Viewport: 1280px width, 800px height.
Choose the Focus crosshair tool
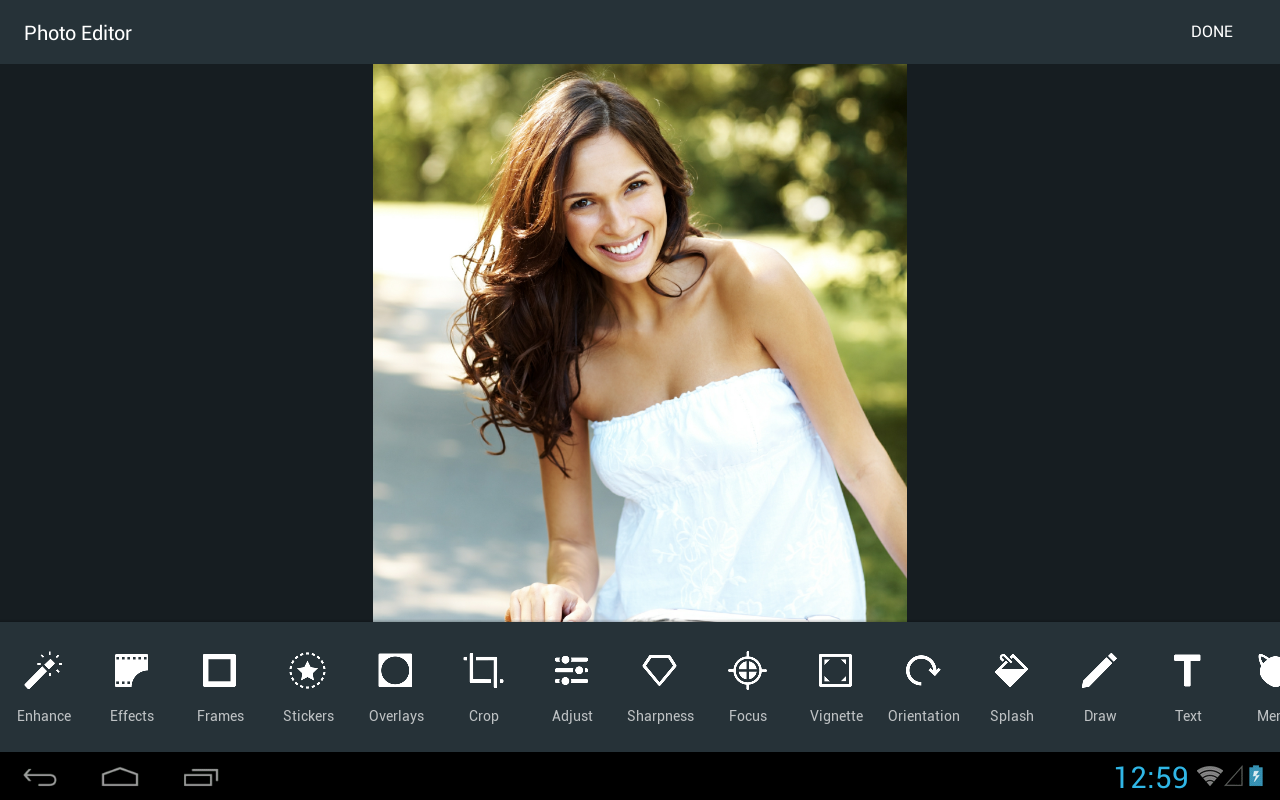click(x=748, y=686)
